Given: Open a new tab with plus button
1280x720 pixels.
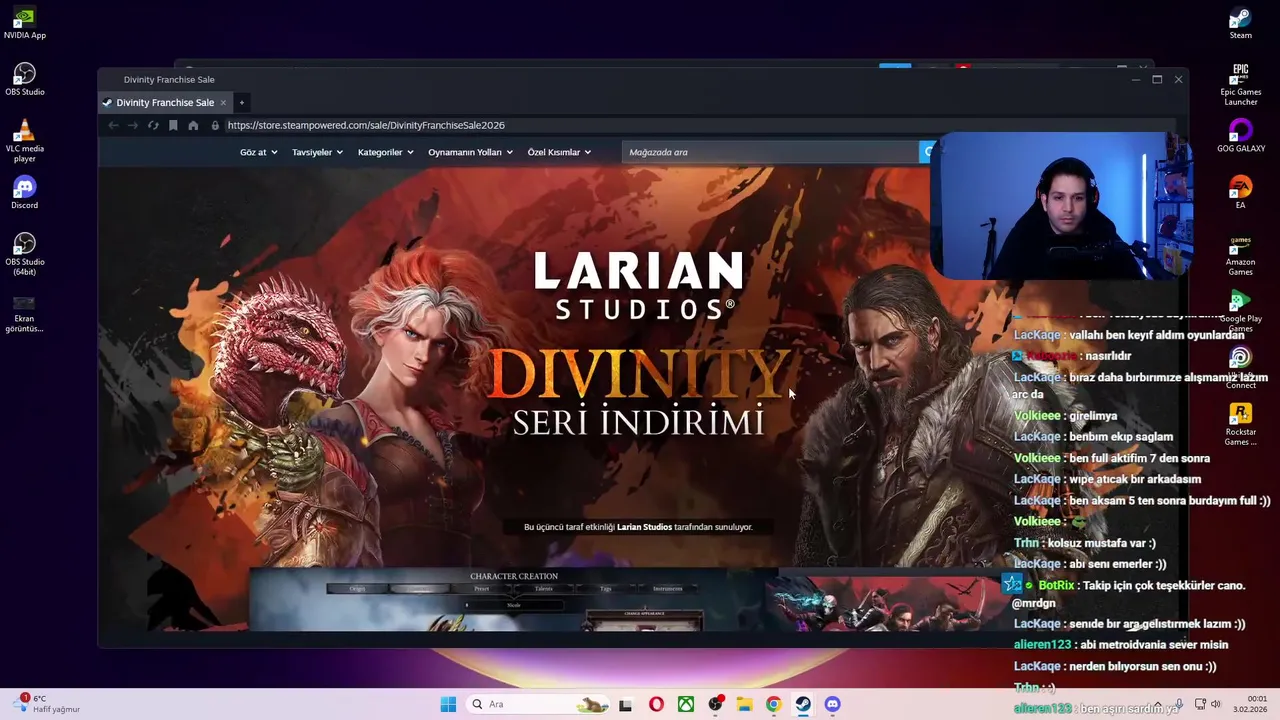Looking at the screenshot, I should pos(241,102).
